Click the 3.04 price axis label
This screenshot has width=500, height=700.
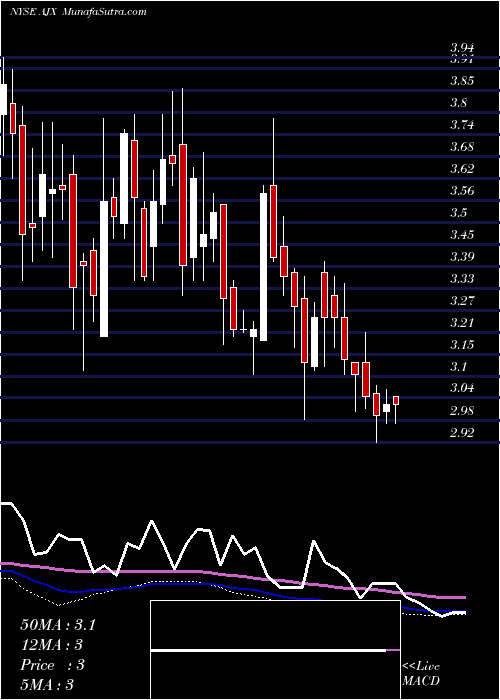pyautogui.click(x=462, y=388)
